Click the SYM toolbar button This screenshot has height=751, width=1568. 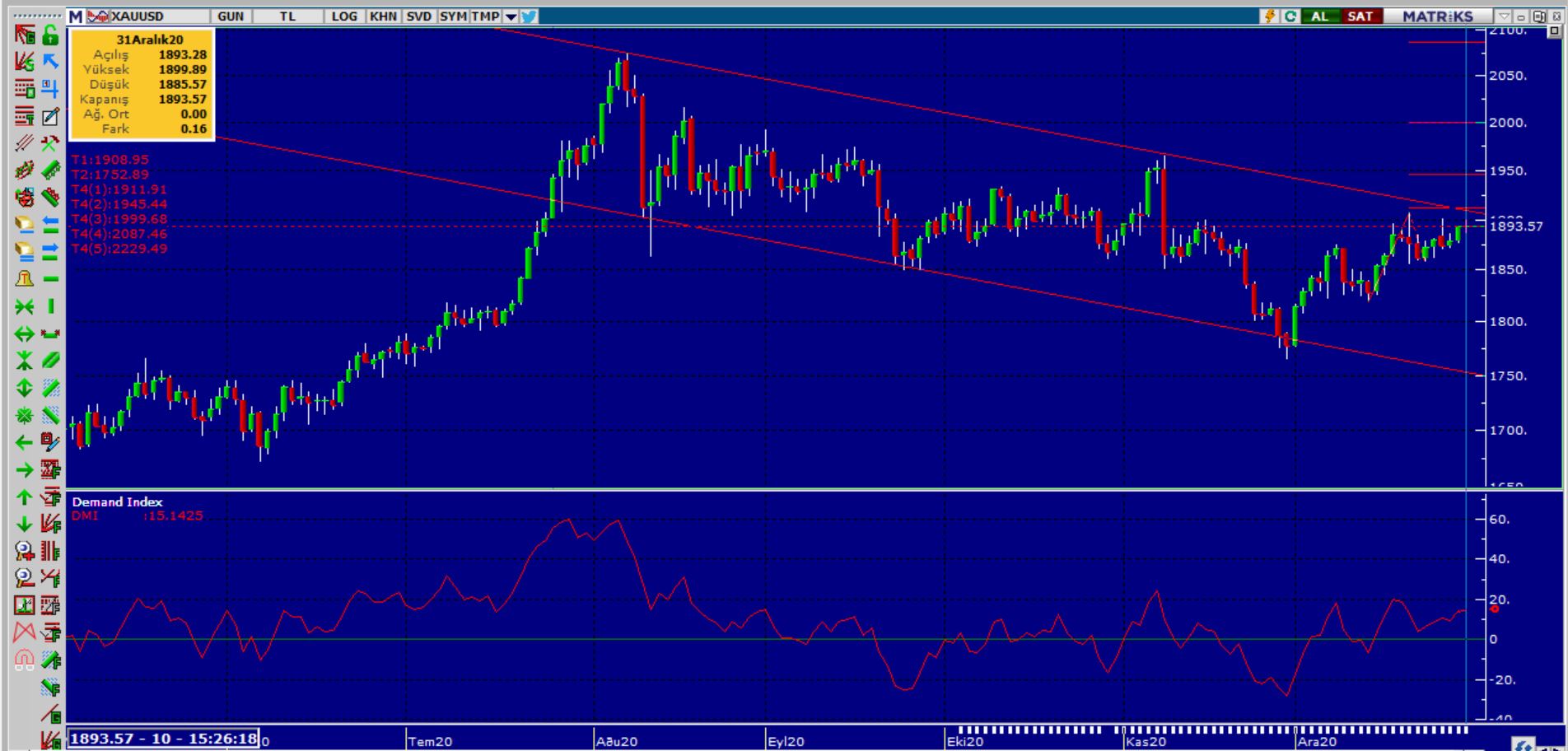(x=453, y=16)
